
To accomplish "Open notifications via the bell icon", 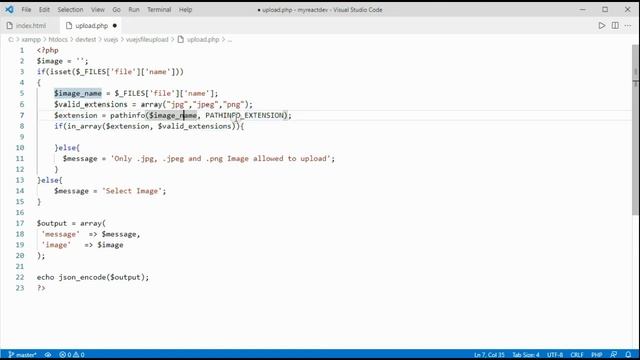I will click(628, 355).
